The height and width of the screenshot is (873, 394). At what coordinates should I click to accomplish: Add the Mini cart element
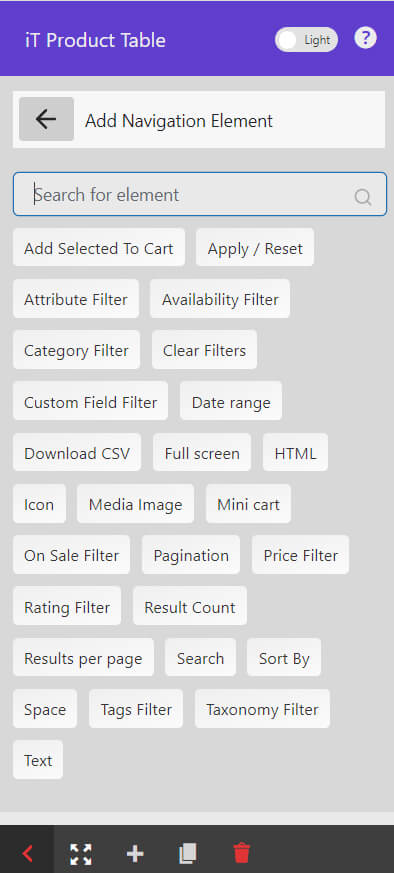[x=248, y=504]
